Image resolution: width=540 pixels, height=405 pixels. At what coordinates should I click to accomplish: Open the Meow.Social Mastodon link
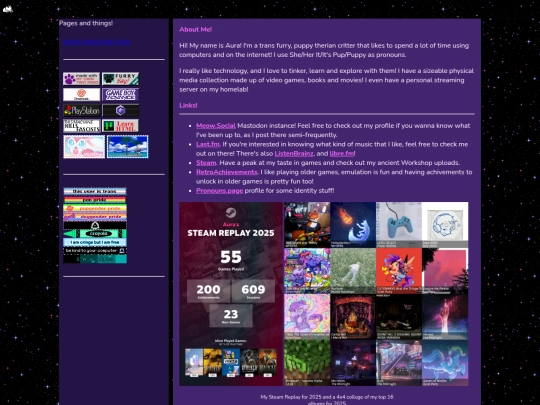pos(216,126)
